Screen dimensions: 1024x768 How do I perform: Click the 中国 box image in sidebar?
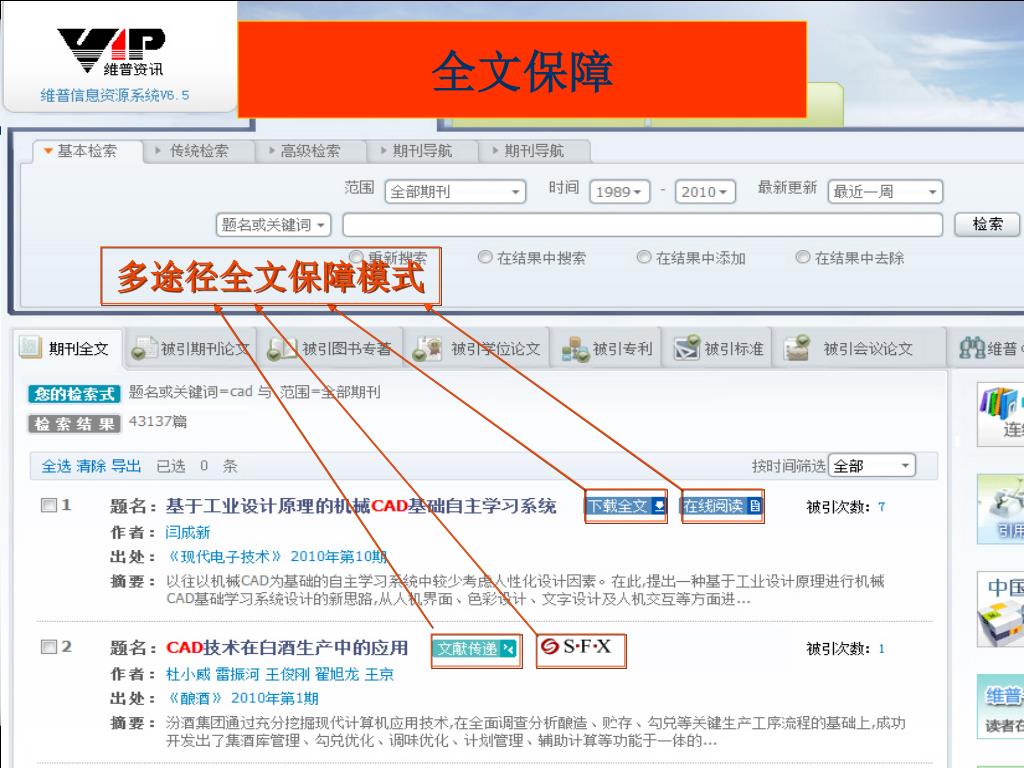tap(1000, 609)
